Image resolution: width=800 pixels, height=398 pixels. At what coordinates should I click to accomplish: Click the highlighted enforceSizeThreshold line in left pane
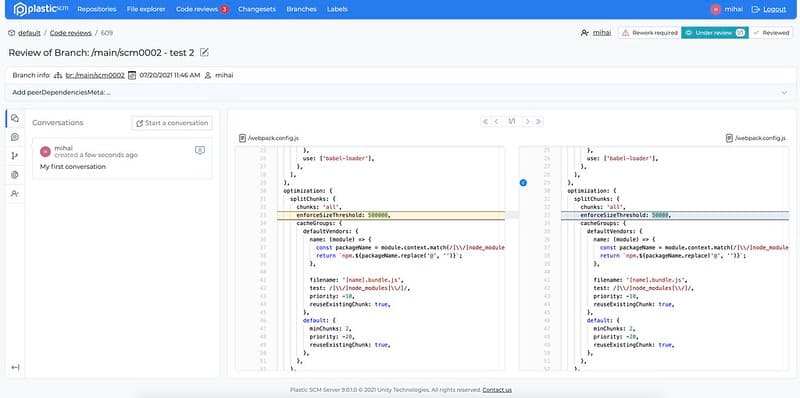pos(390,215)
